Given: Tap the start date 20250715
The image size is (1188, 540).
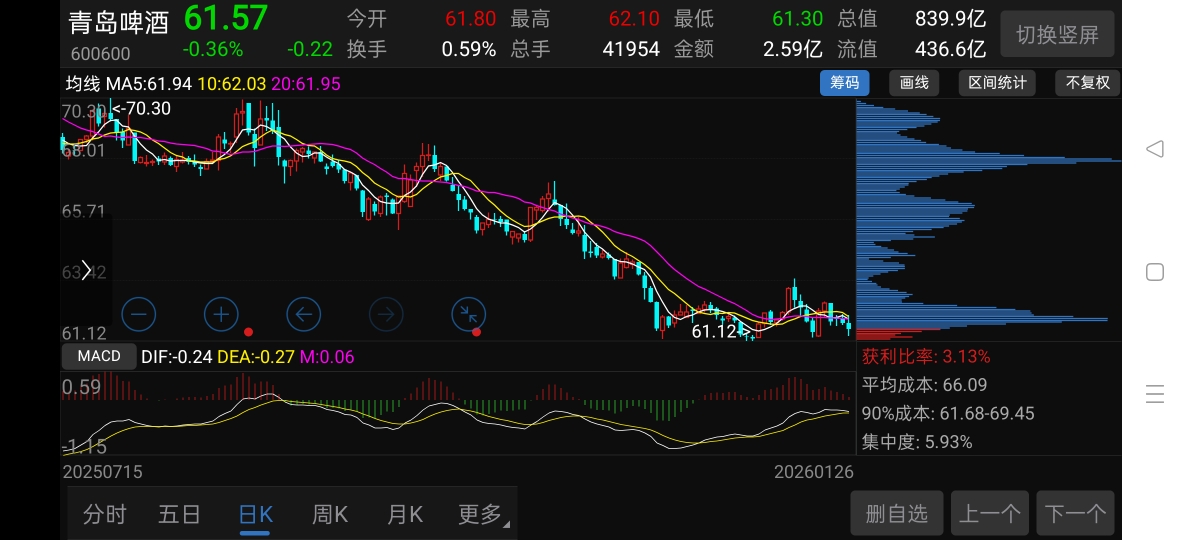Looking at the screenshot, I should tap(102, 472).
